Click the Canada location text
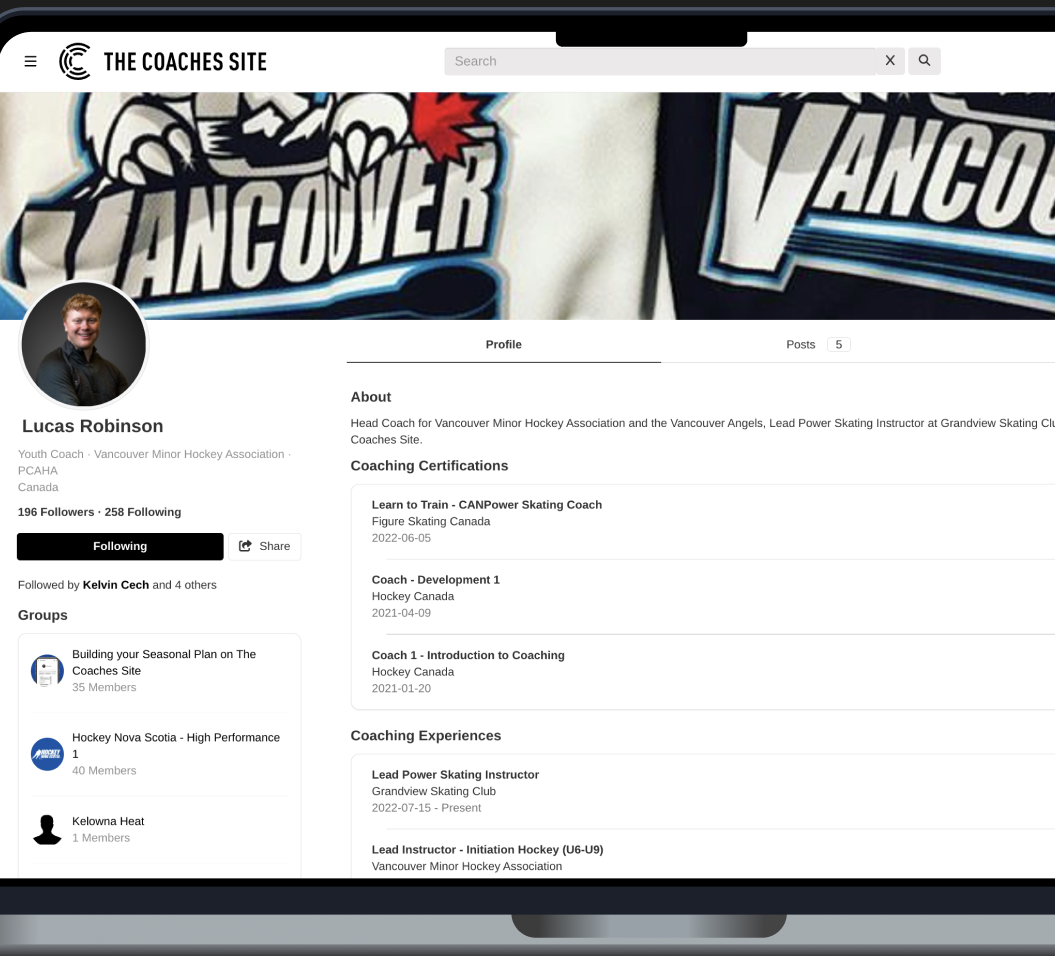Viewport: 1055px width, 956px height. coord(38,487)
